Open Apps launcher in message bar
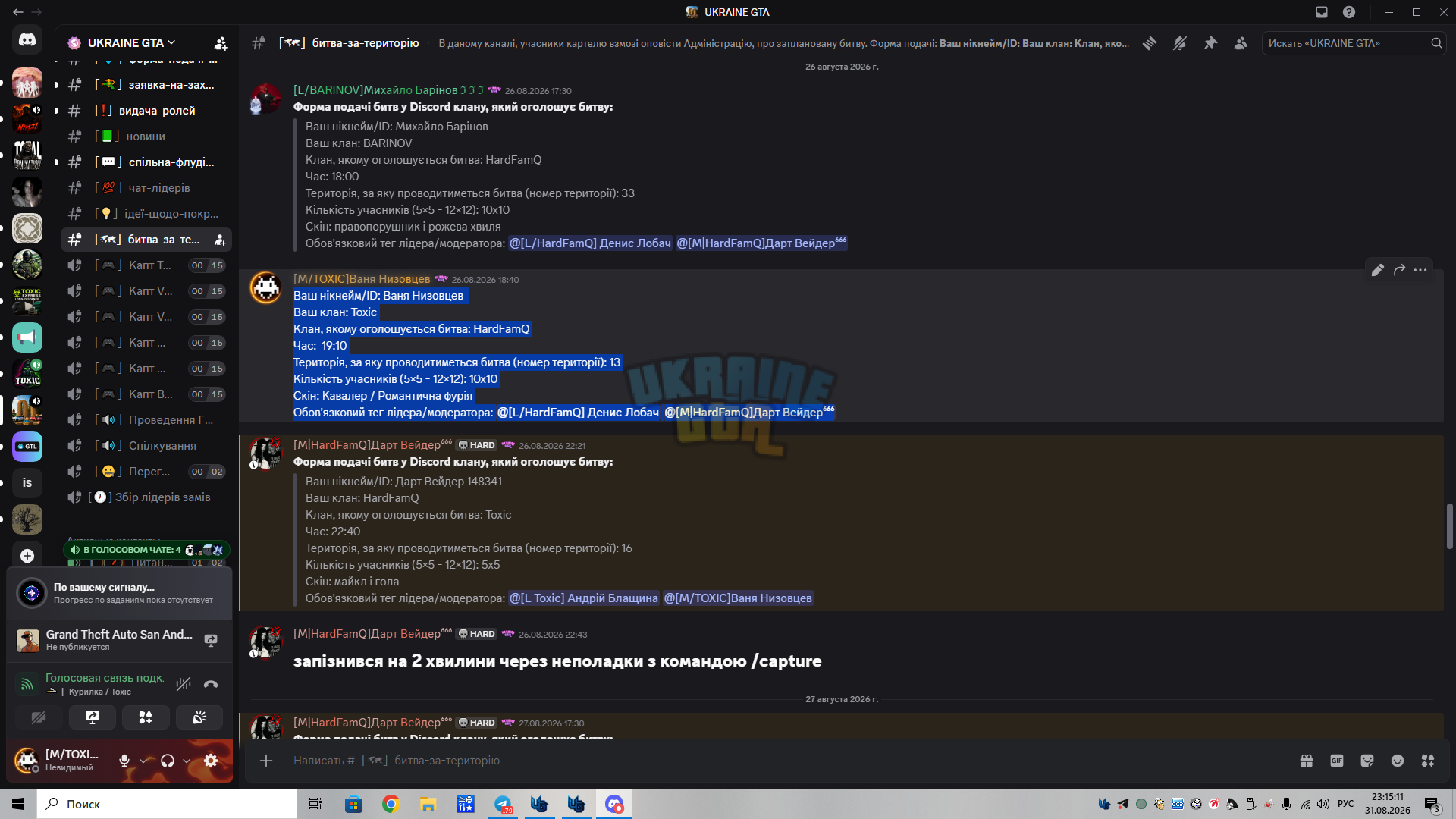 pyautogui.click(x=1428, y=761)
